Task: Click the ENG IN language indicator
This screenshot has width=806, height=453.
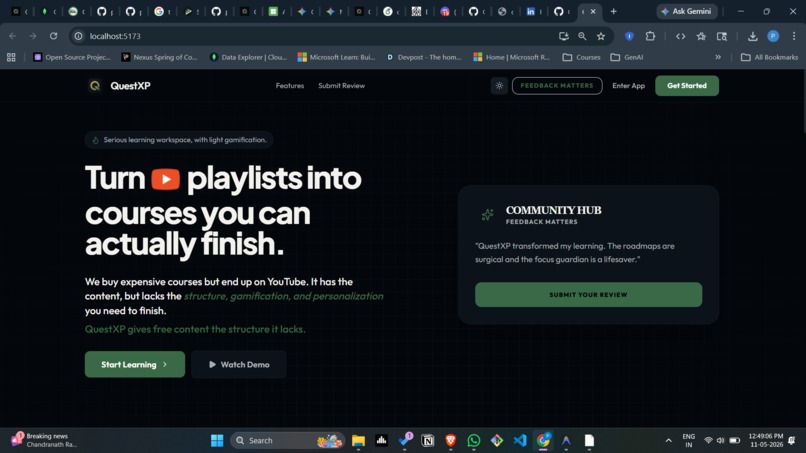Action: 688,441
